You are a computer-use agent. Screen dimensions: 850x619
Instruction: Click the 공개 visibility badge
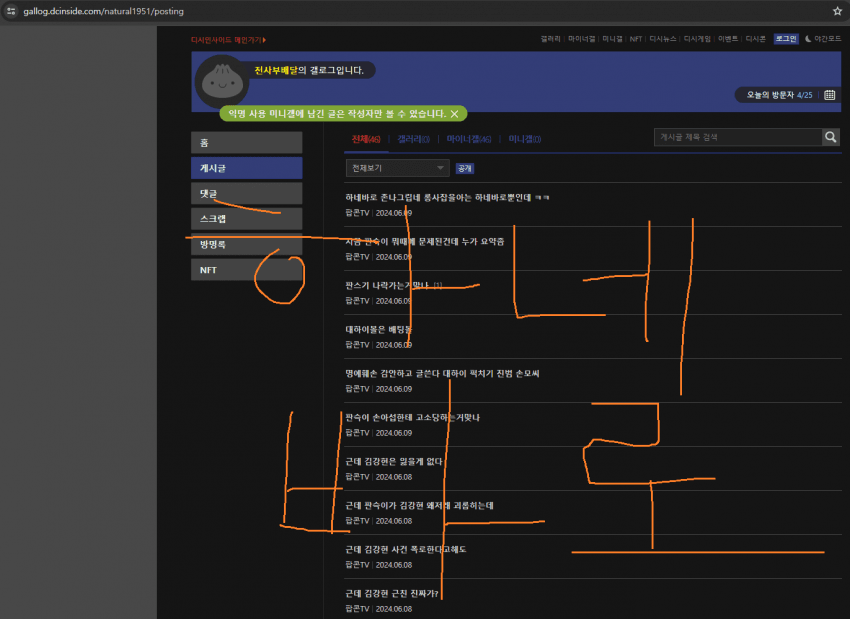(x=464, y=169)
